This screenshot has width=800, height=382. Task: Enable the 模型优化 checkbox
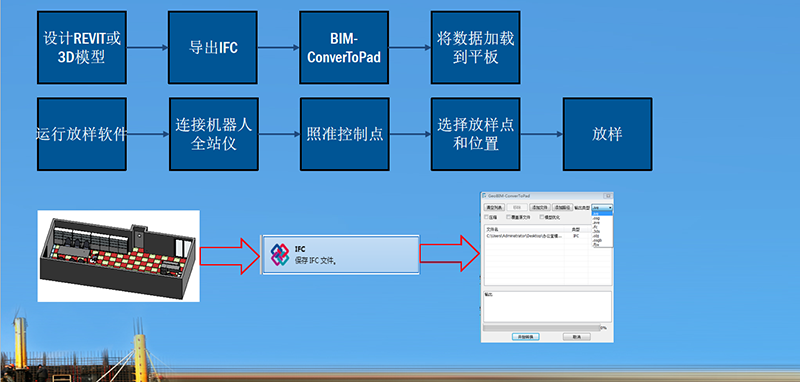coord(541,217)
